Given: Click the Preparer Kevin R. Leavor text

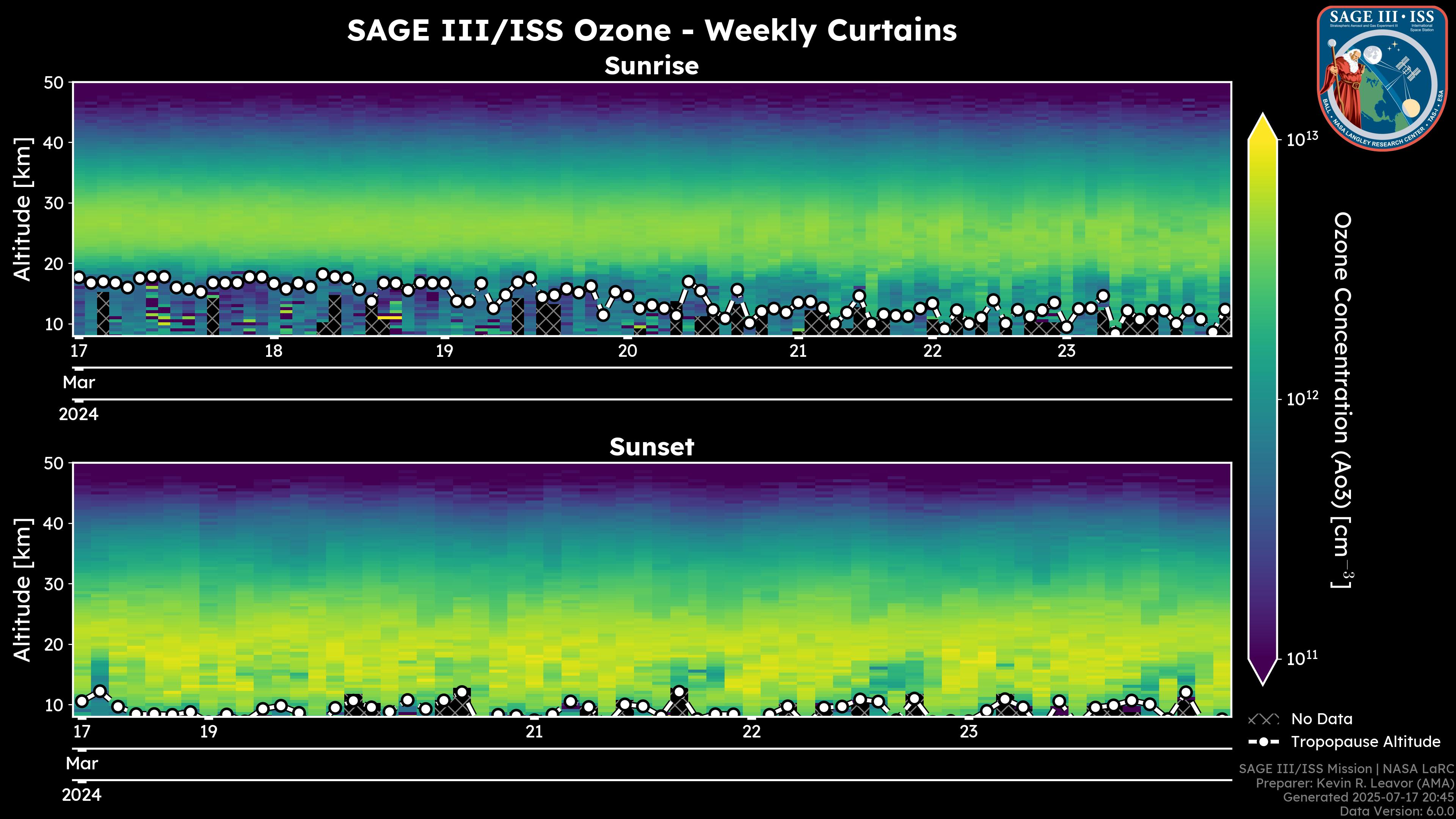Looking at the screenshot, I should [x=1355, y=783].
